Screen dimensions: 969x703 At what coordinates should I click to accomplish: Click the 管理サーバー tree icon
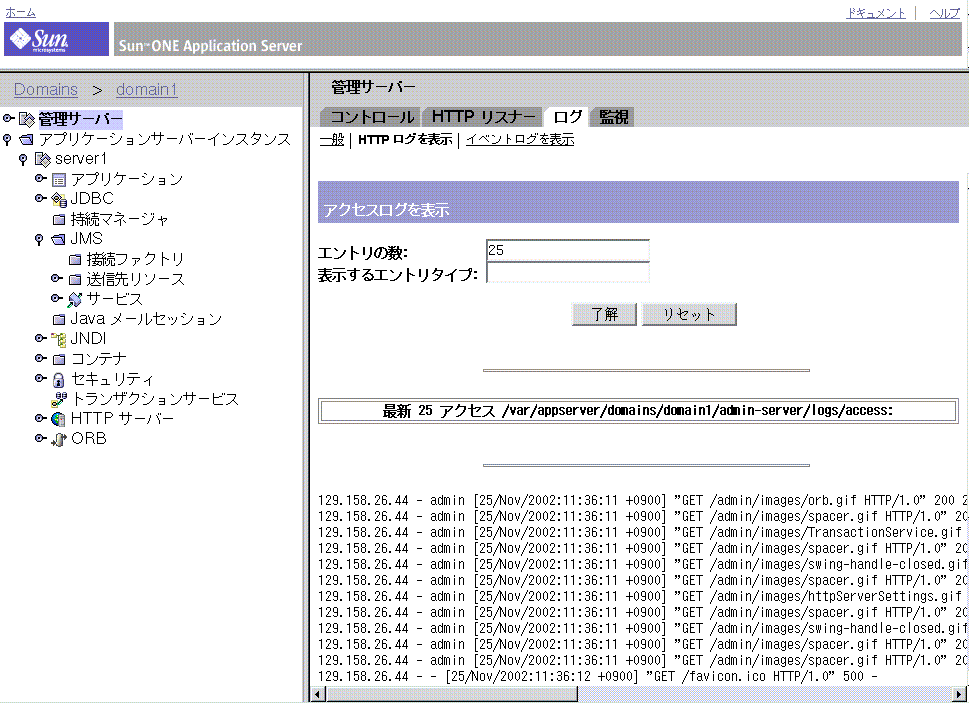(x=27, y=119)
